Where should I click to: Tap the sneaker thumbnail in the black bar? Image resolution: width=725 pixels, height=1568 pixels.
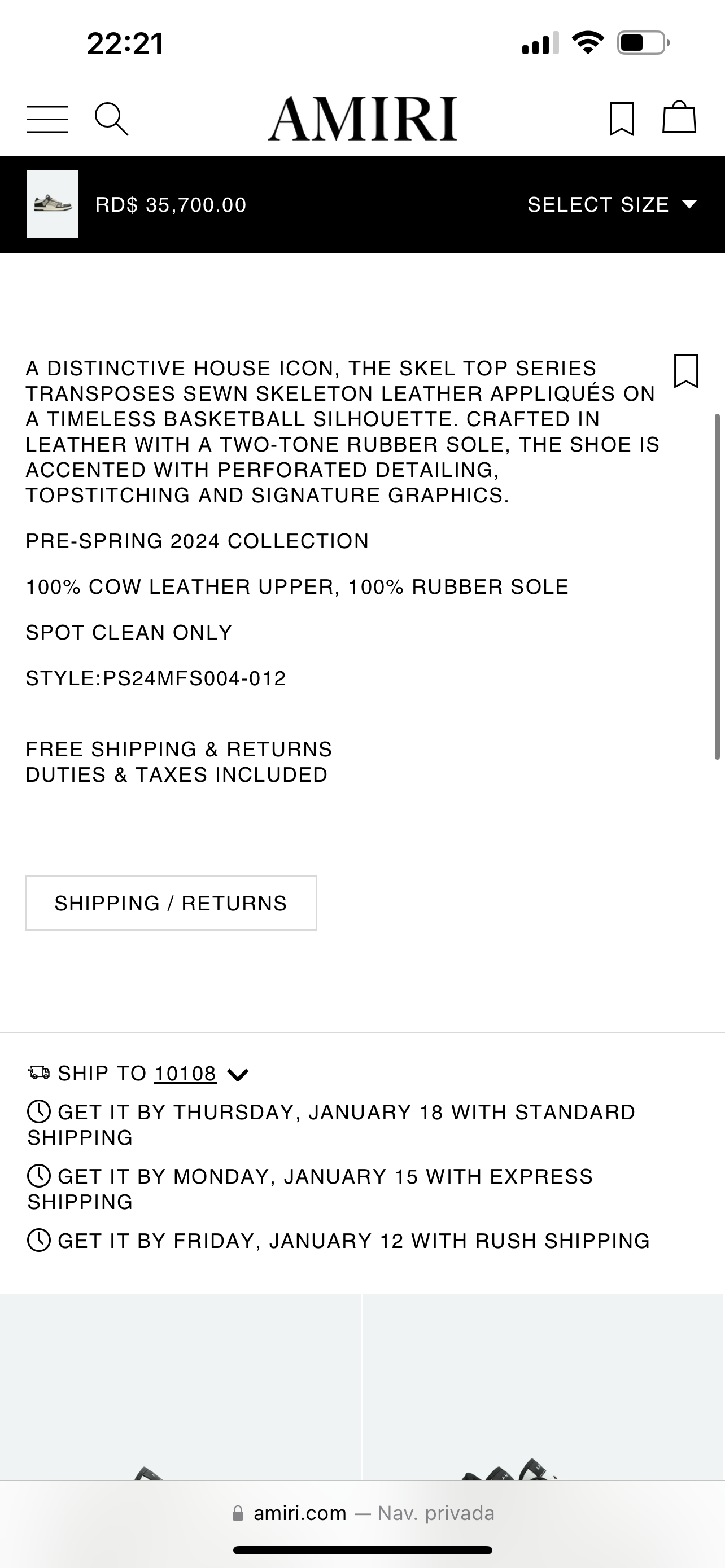point(53,203)
